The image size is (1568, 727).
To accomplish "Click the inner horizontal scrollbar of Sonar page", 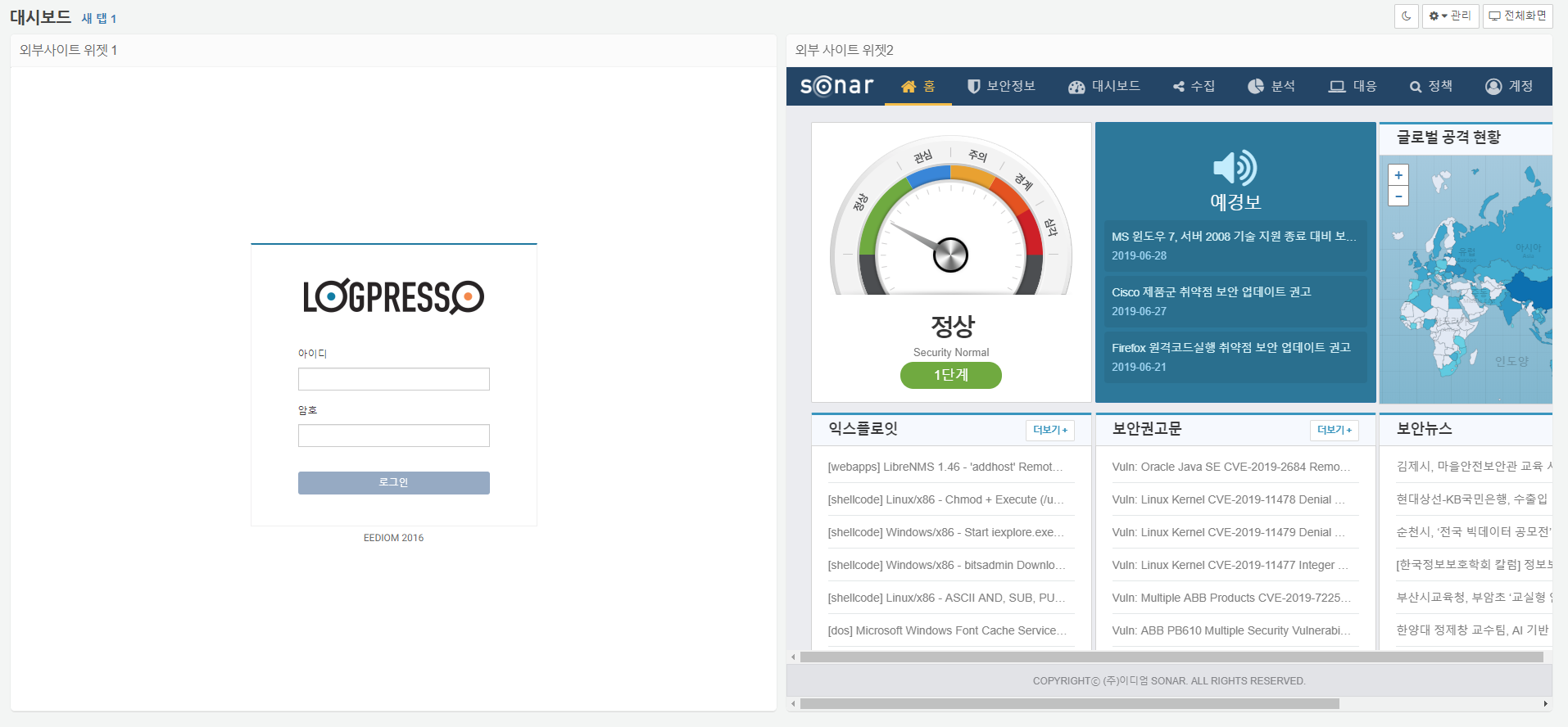I will point(1171,657).
